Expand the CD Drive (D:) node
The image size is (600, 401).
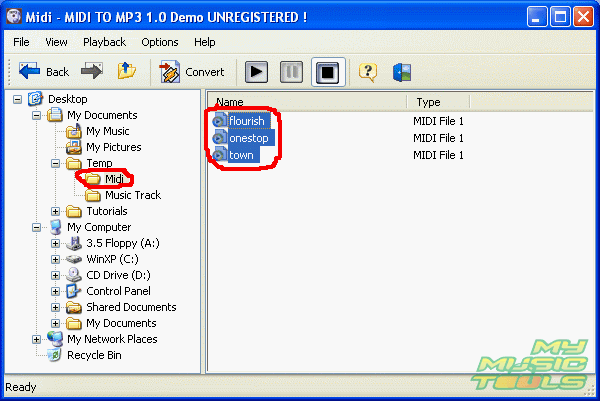[55, 275]
